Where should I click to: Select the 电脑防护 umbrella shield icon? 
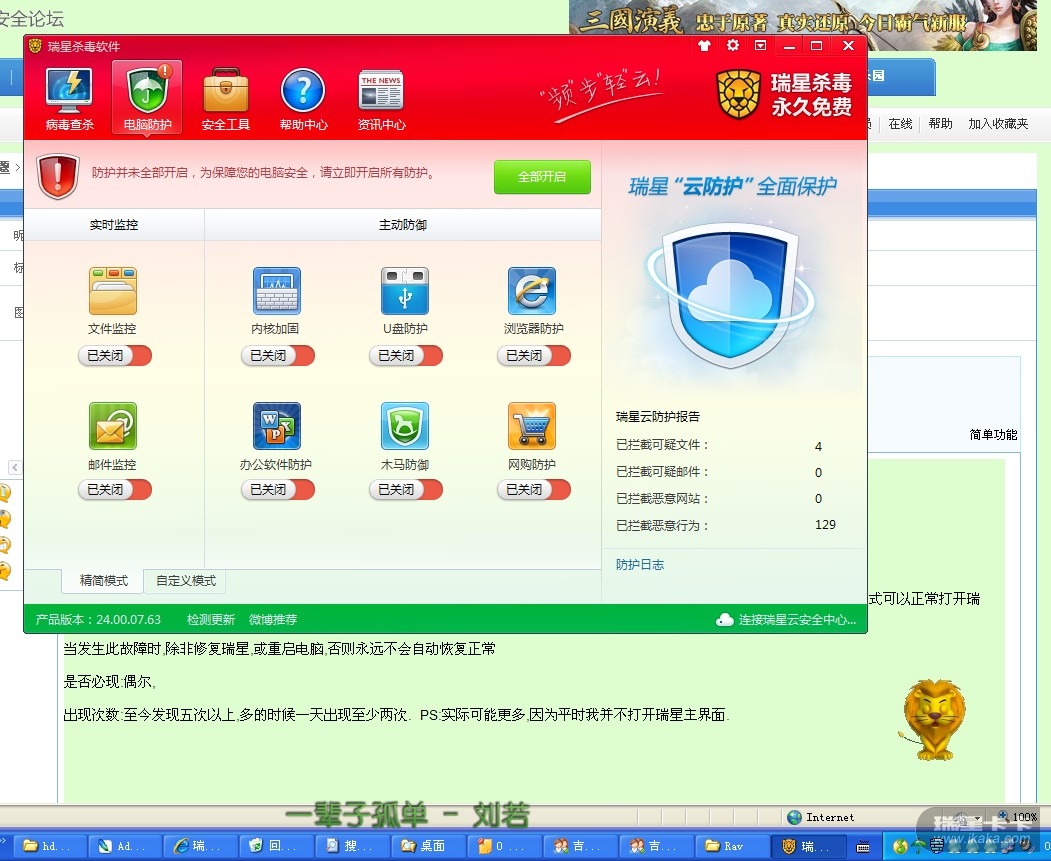(x=147, y=91)
